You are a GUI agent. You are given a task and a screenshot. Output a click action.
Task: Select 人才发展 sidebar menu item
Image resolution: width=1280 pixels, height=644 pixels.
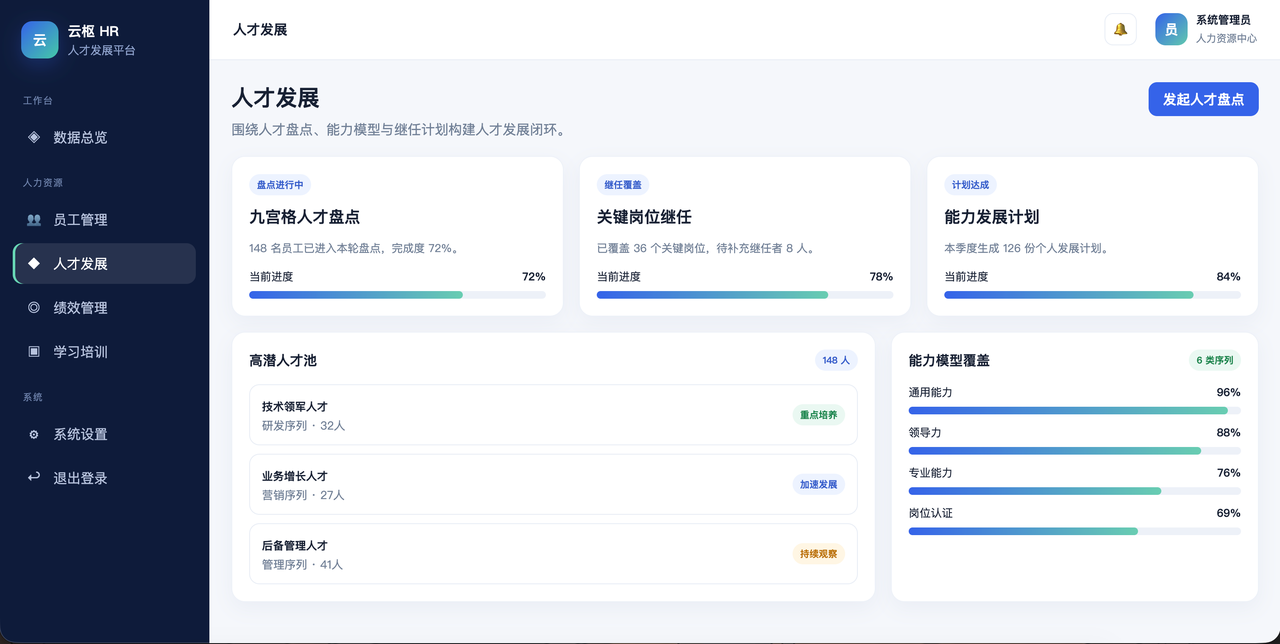104,264
